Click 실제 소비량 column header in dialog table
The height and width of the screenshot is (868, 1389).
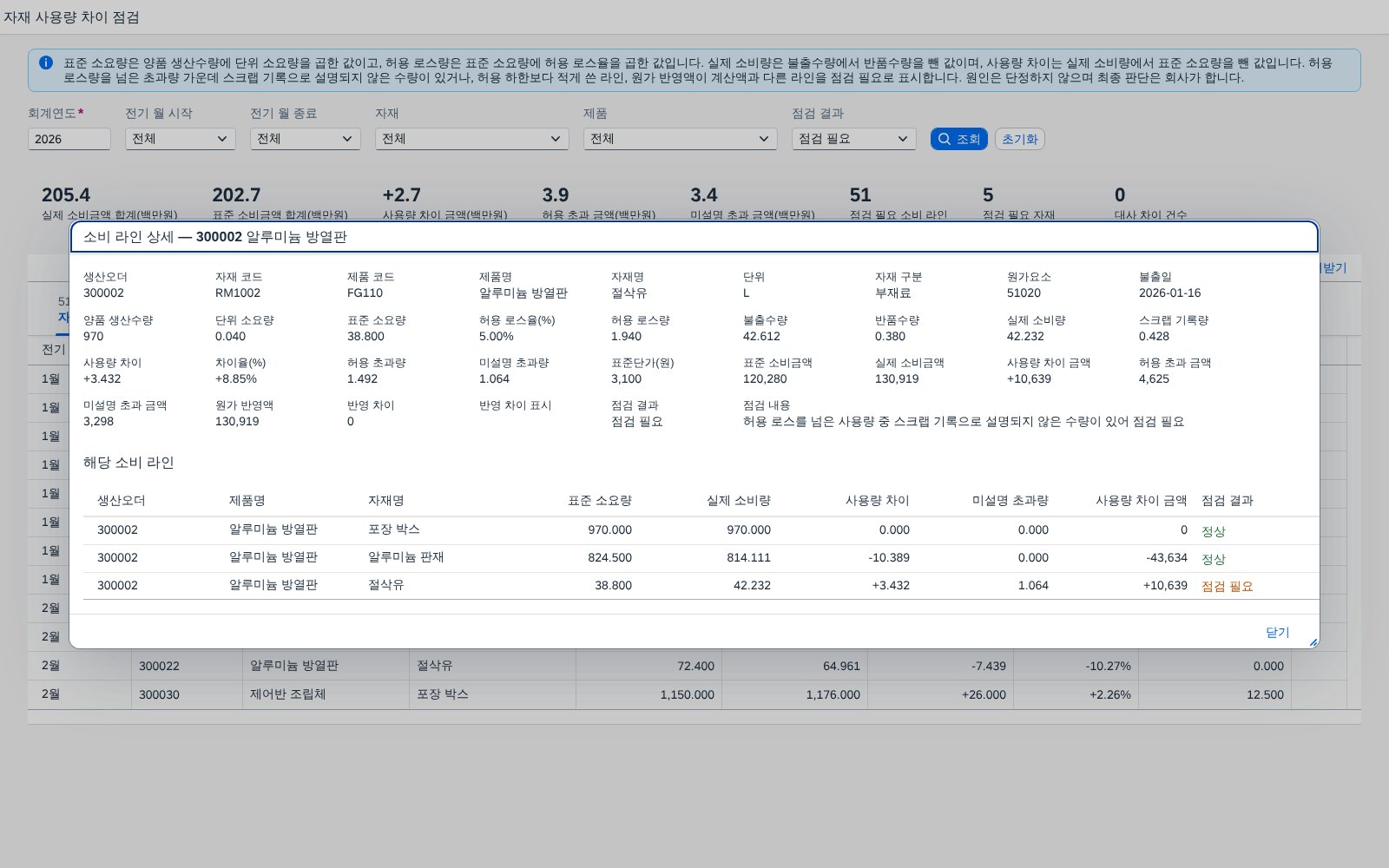coord(739,501)
